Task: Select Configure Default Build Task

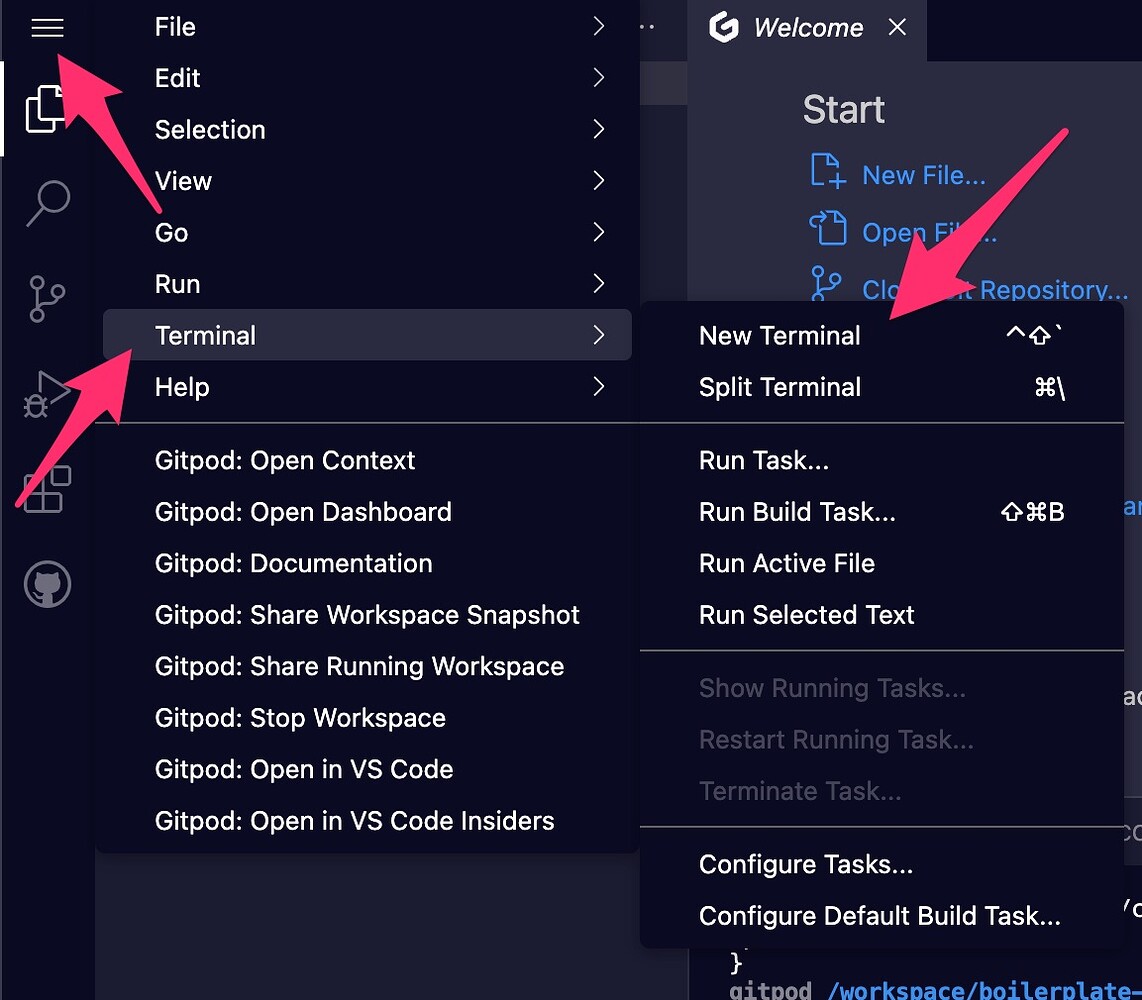Action: coord(878,915)
